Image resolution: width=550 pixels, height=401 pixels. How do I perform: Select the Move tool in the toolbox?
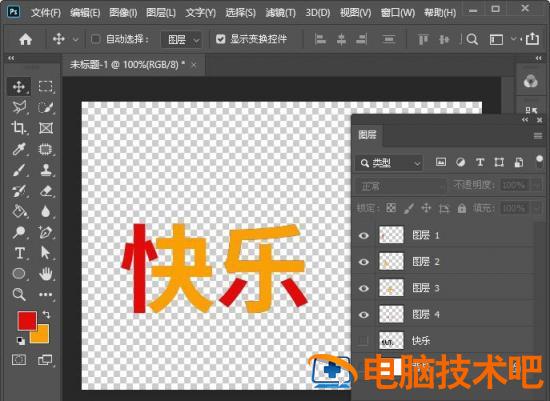pos(19,86)
